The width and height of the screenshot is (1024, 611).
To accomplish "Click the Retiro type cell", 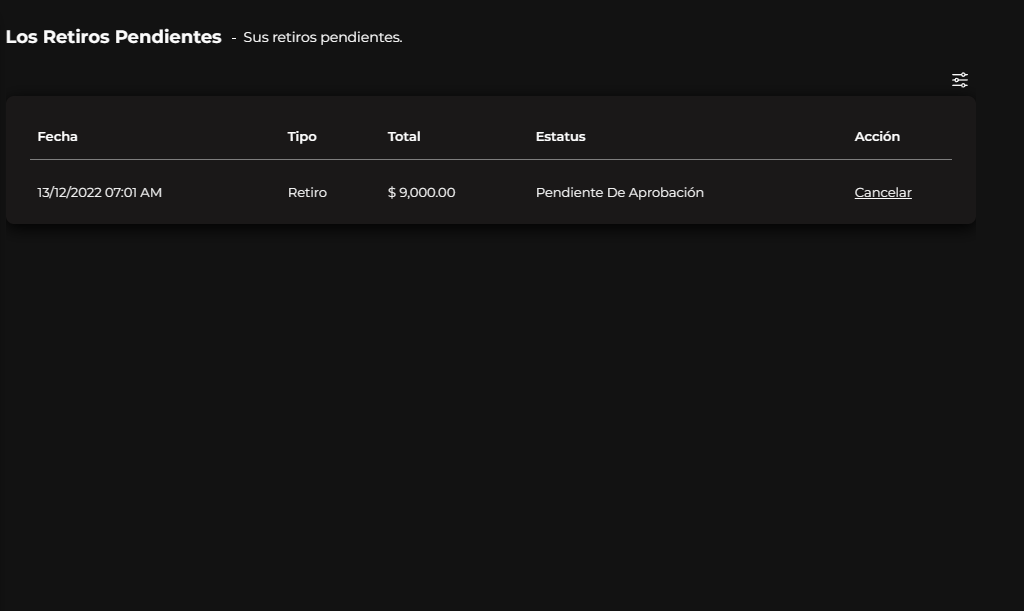I will pyautogui.click(x=307, y=193).
